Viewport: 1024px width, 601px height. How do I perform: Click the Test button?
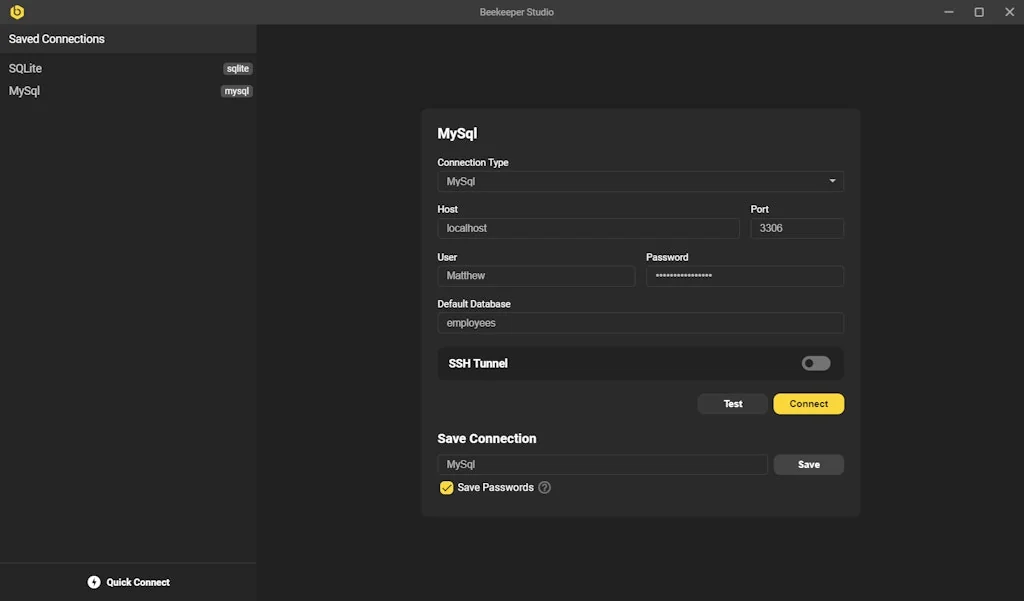732,403
